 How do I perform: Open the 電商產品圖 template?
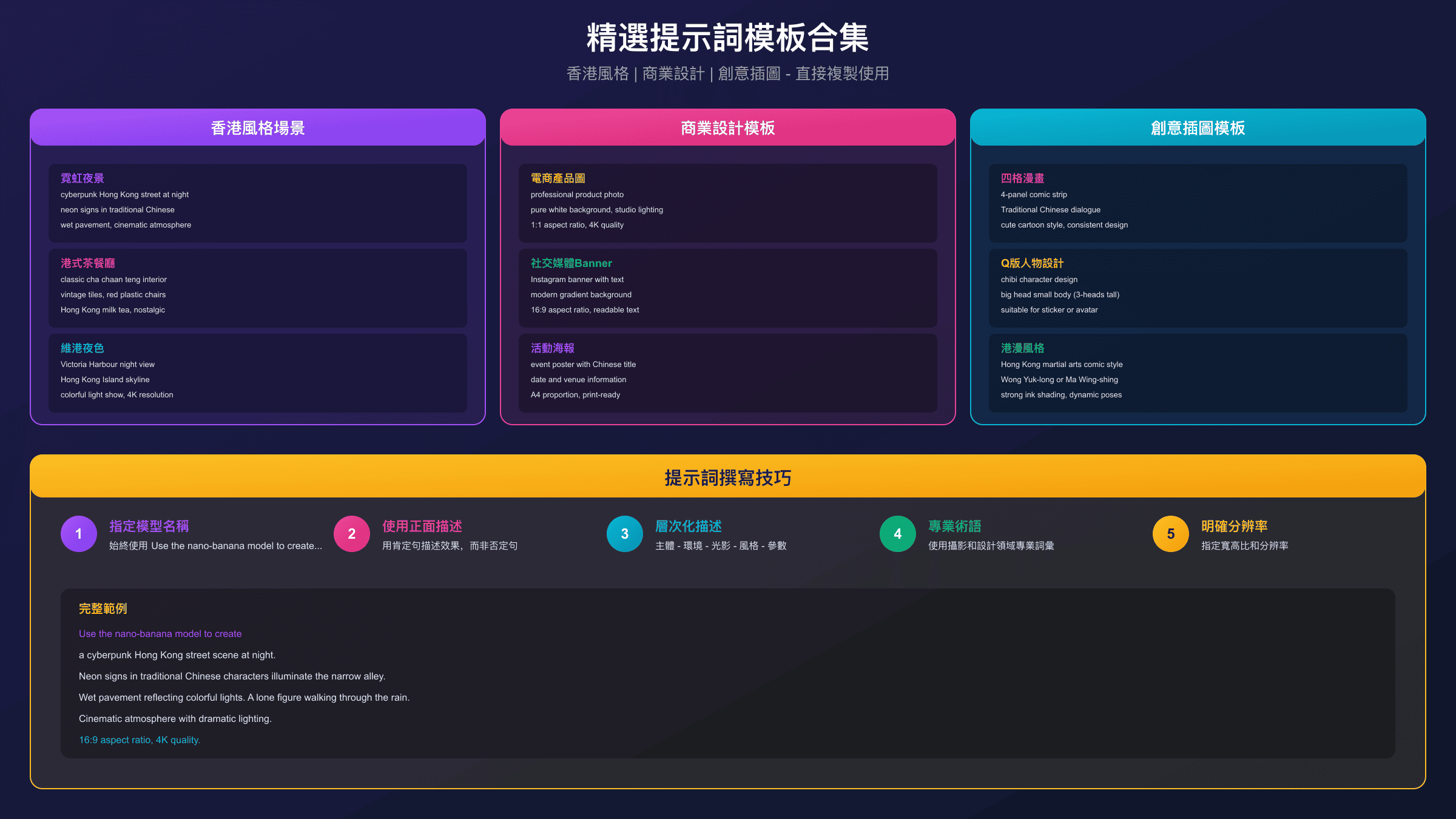559,178
